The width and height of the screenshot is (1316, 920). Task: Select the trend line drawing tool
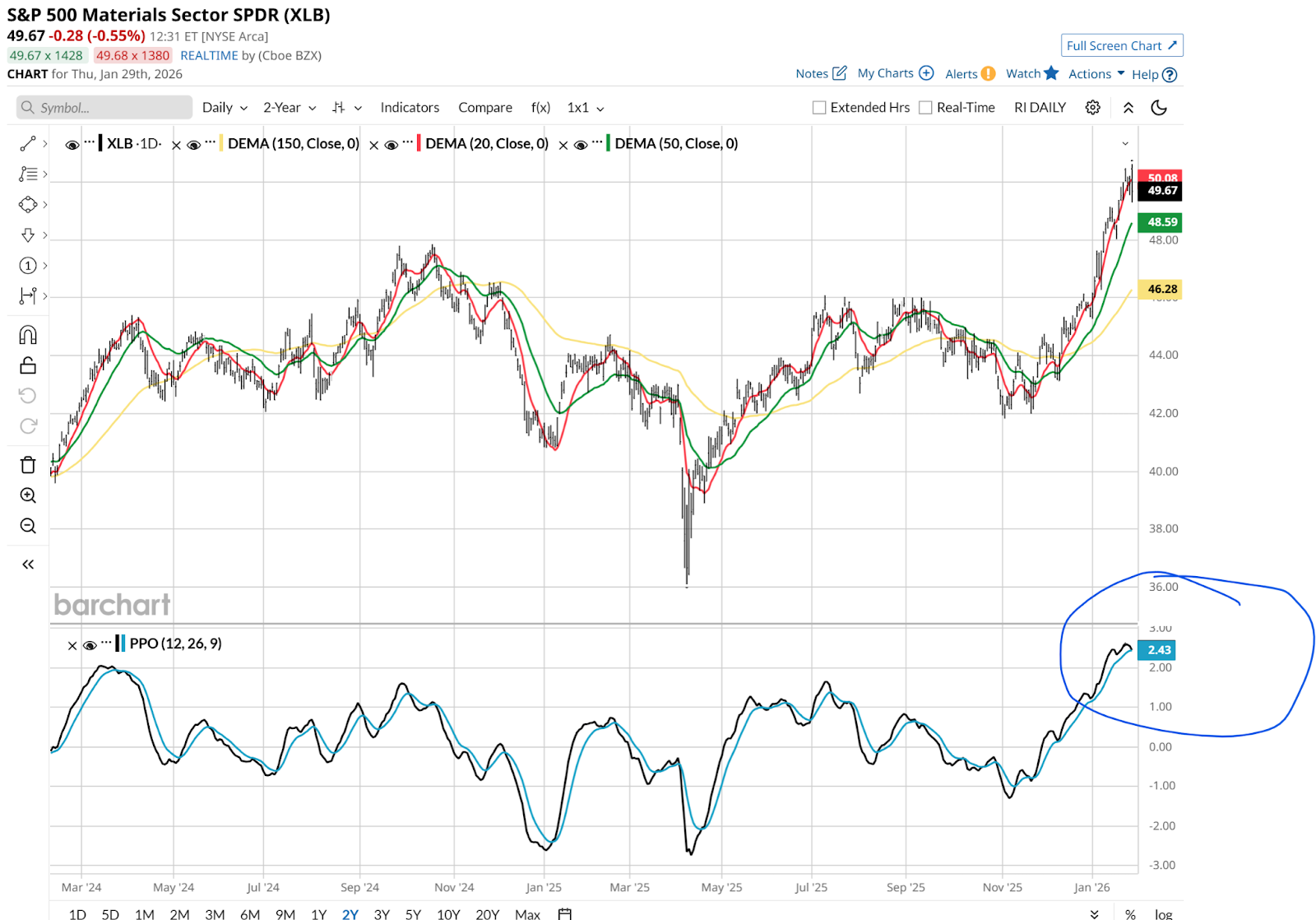coord(28,144)
